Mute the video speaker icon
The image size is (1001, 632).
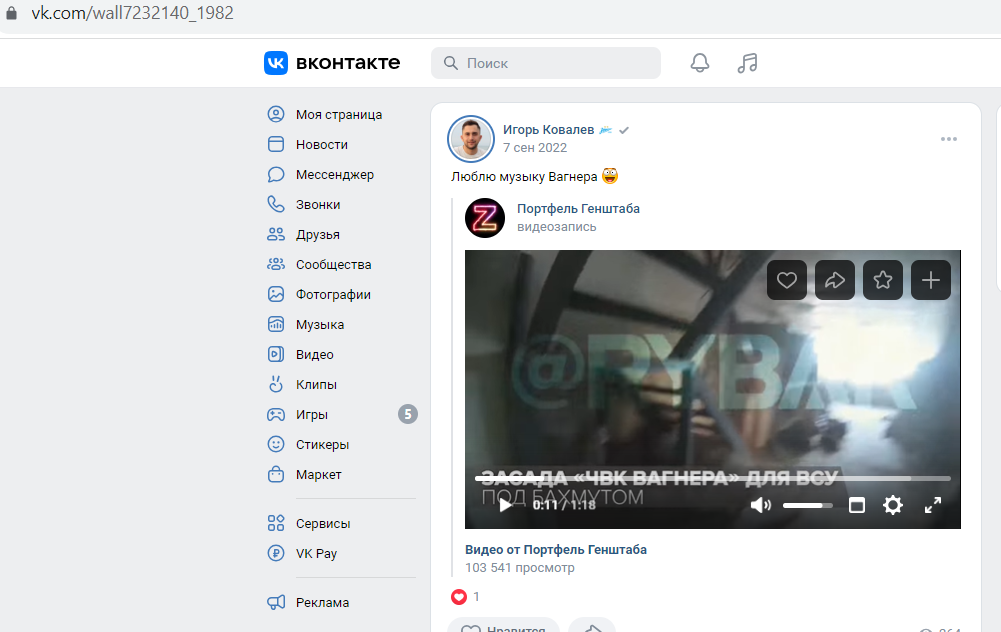(760, 506)
